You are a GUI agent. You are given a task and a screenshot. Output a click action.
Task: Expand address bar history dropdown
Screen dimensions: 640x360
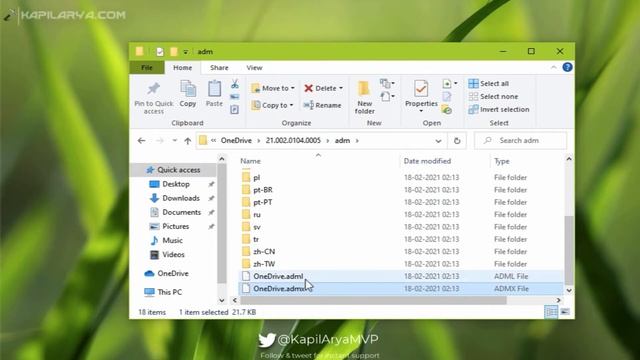coord(438,141)
